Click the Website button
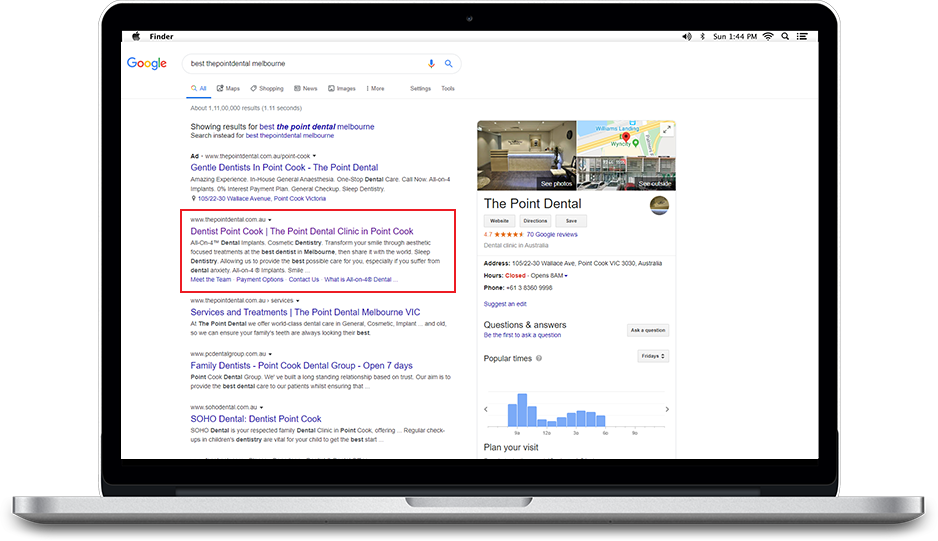 [x=500, y=221]
